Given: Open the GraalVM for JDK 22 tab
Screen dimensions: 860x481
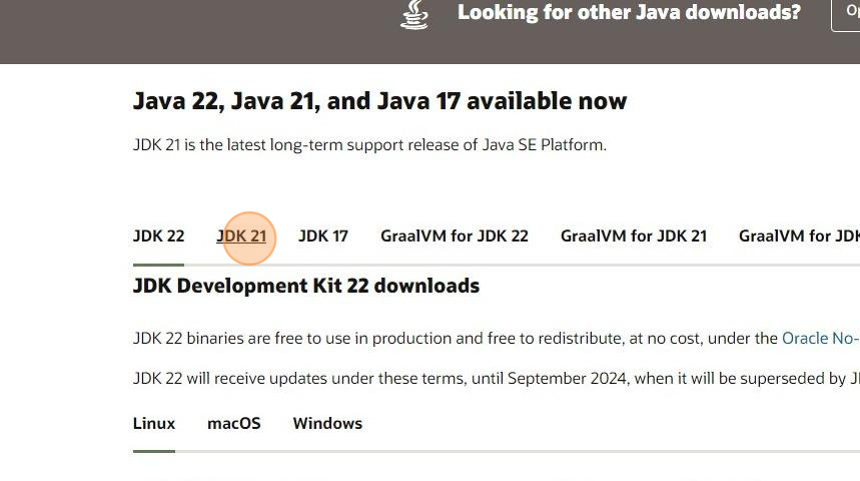Looking at the screenshot, I should (x=454, y=236).
